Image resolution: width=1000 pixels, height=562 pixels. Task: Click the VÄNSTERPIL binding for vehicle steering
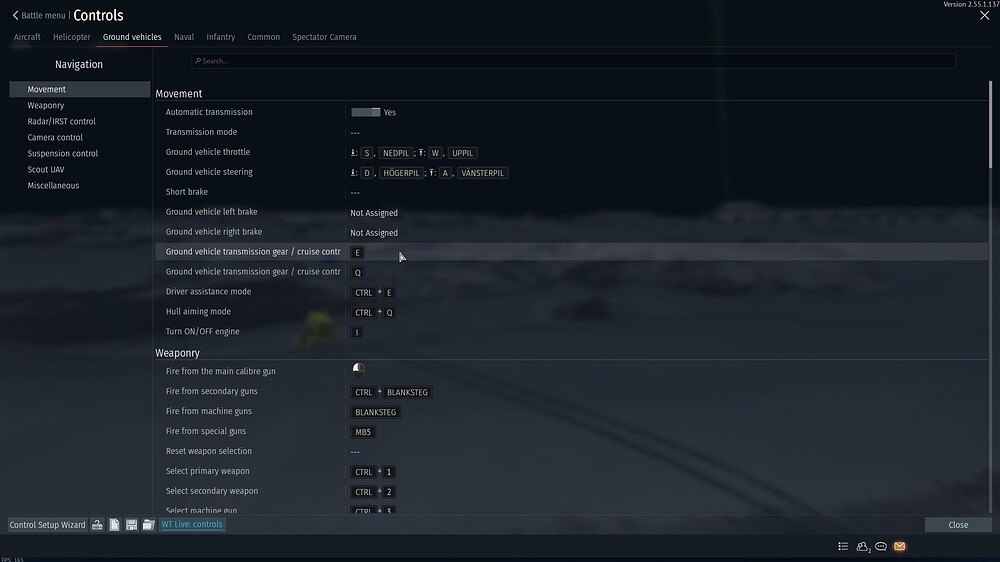(482, 173)
